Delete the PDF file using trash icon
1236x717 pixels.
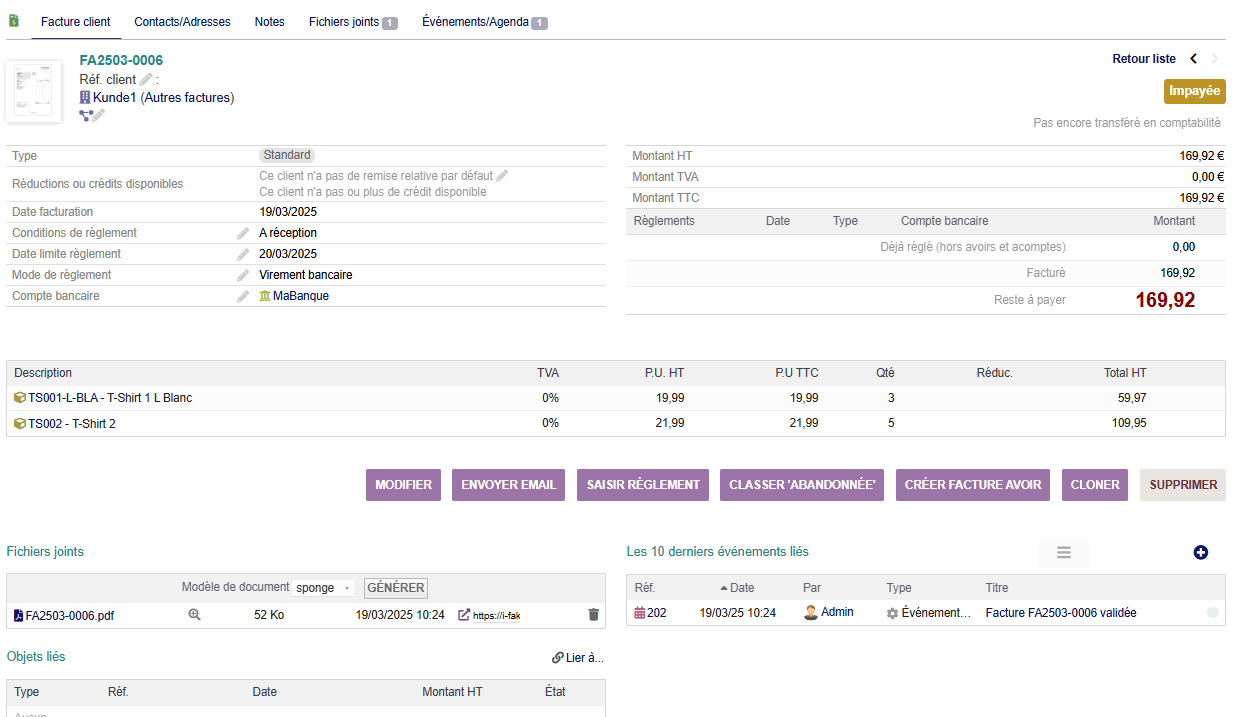(593, 615)
